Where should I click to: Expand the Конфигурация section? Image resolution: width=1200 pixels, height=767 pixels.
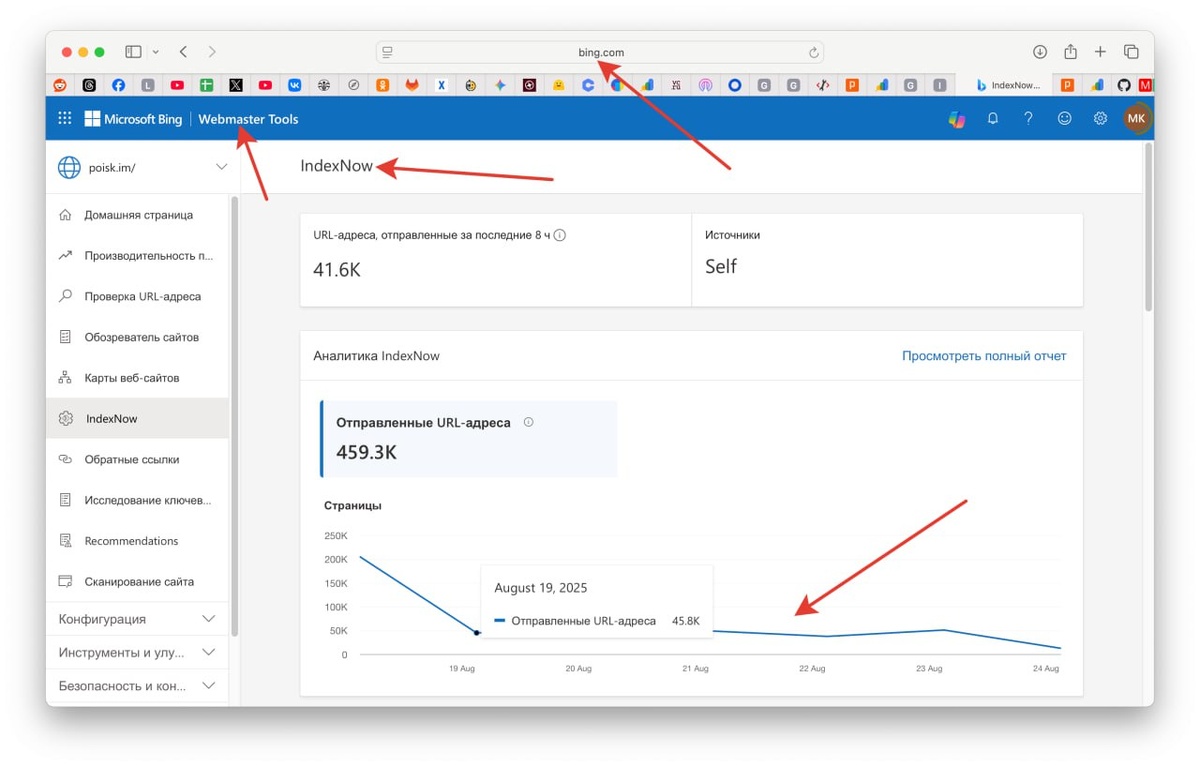pos(137,619)
